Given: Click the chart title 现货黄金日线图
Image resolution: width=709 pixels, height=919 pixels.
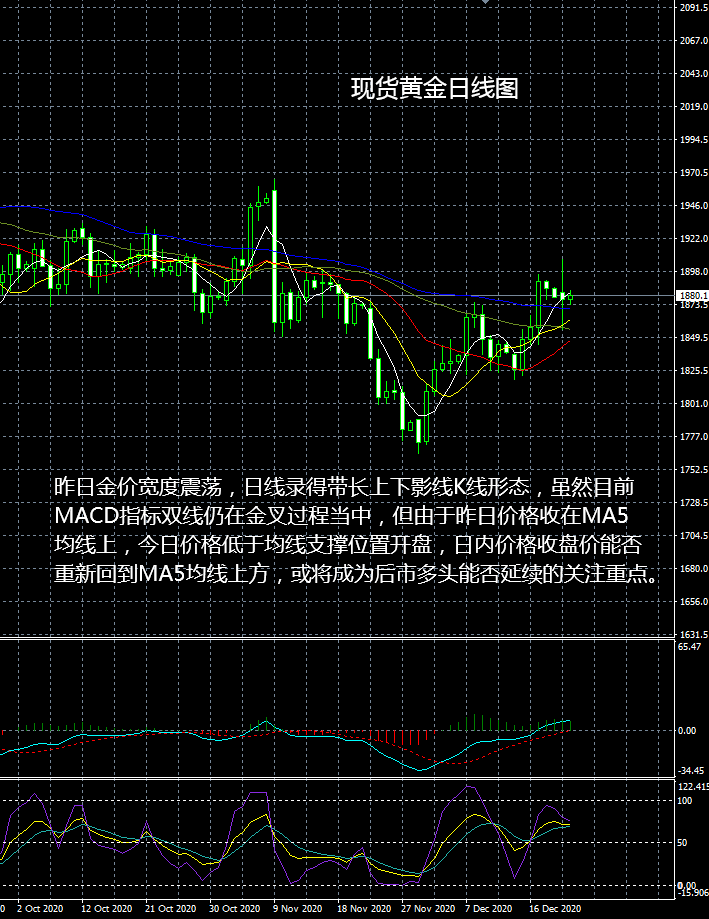Looking at the screenshot, I should [435, 89].
